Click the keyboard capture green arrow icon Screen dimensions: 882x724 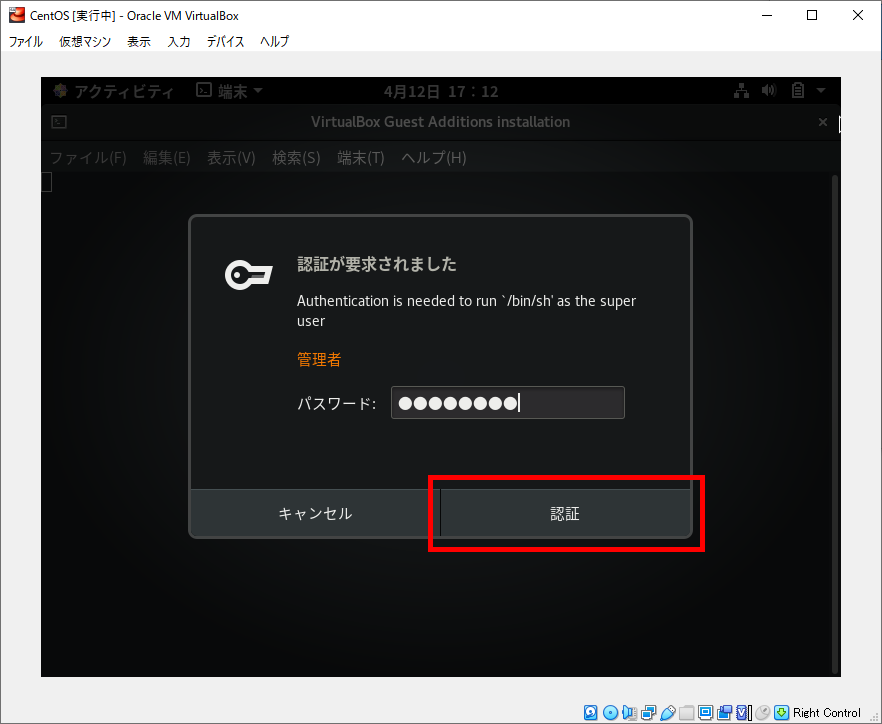pos(781,713)
